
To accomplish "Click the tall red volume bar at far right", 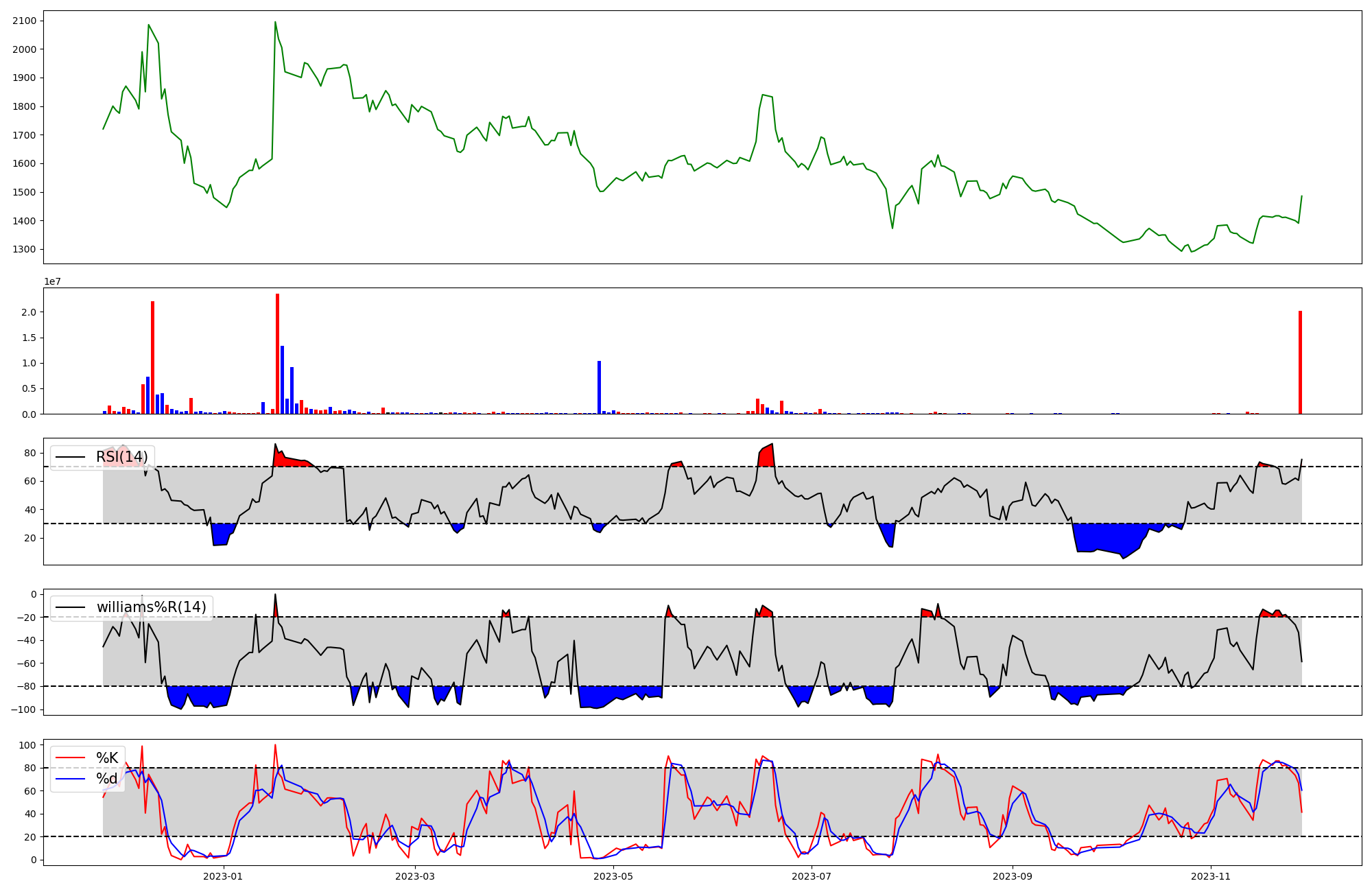I will [x=1300, y=362].
